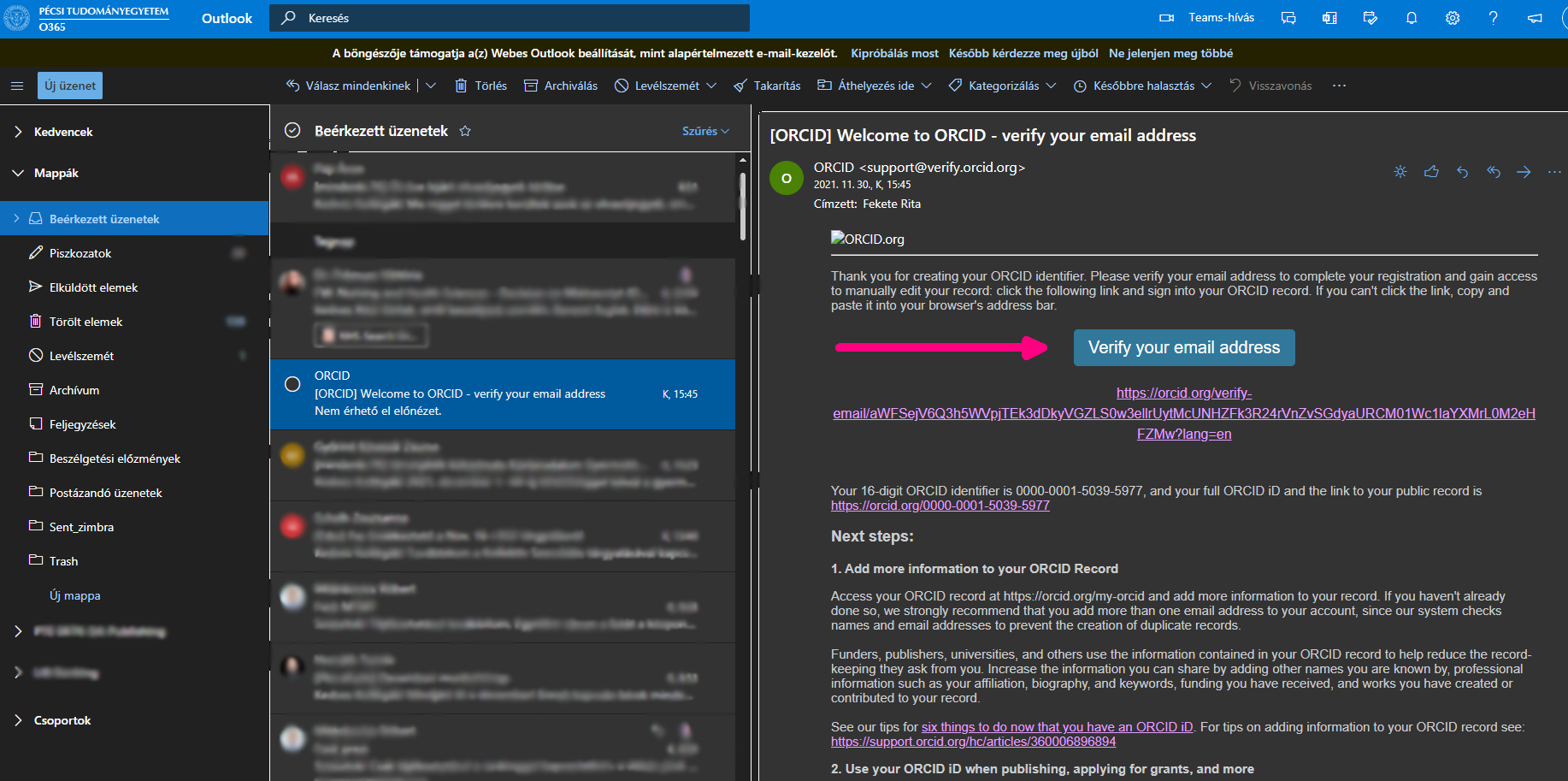The image size is (1568, 781).
Task: Click Új üzenet new message button
Action: pyautogui.click(x=70, y=86)
